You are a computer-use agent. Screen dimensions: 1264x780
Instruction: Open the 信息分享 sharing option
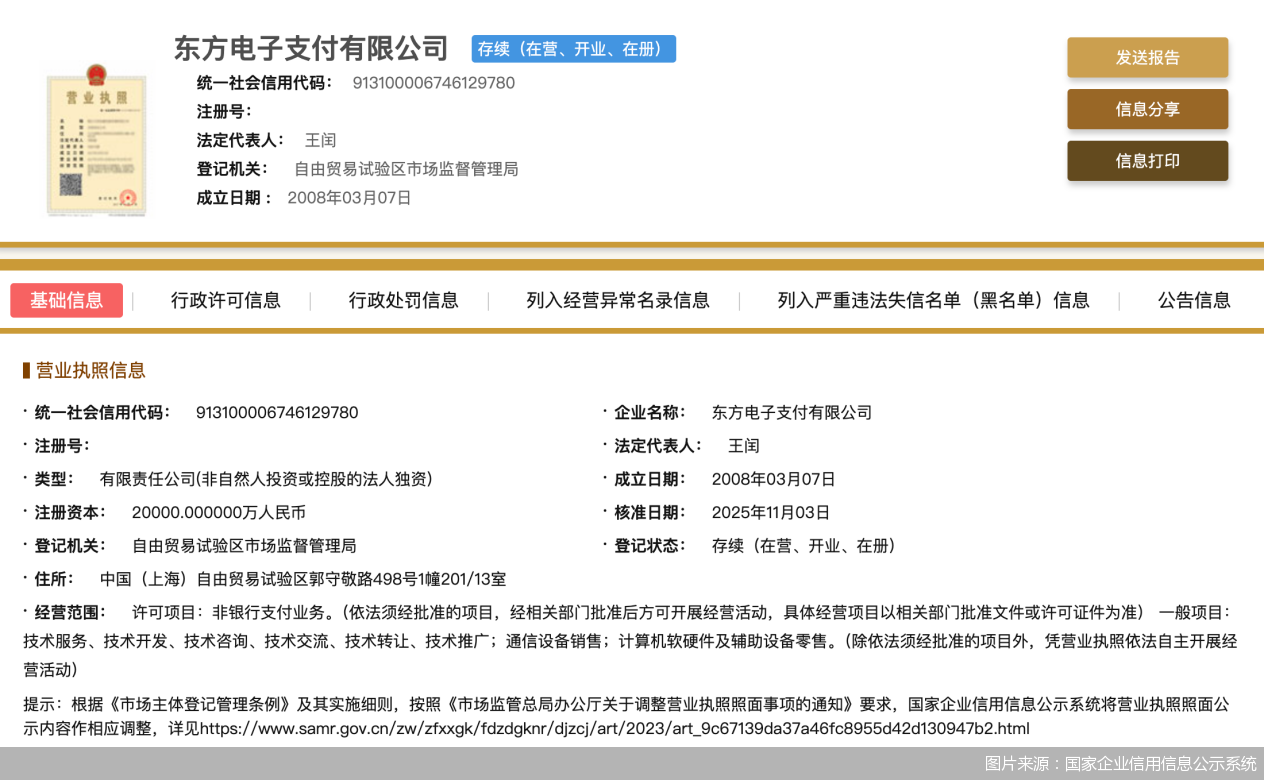pos(1147,109)
